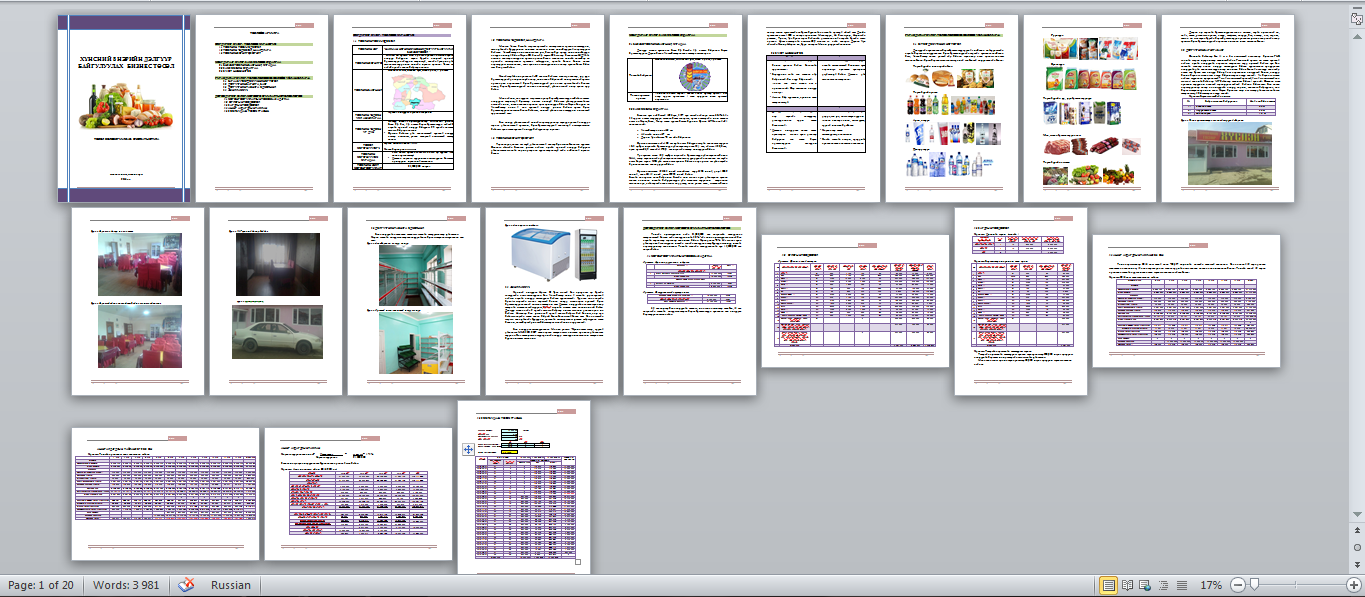This screenshot has width=1365, height=597.
Task: Click the proofing errors book icon
Action: pyautogui.click(x=186, y=585)
